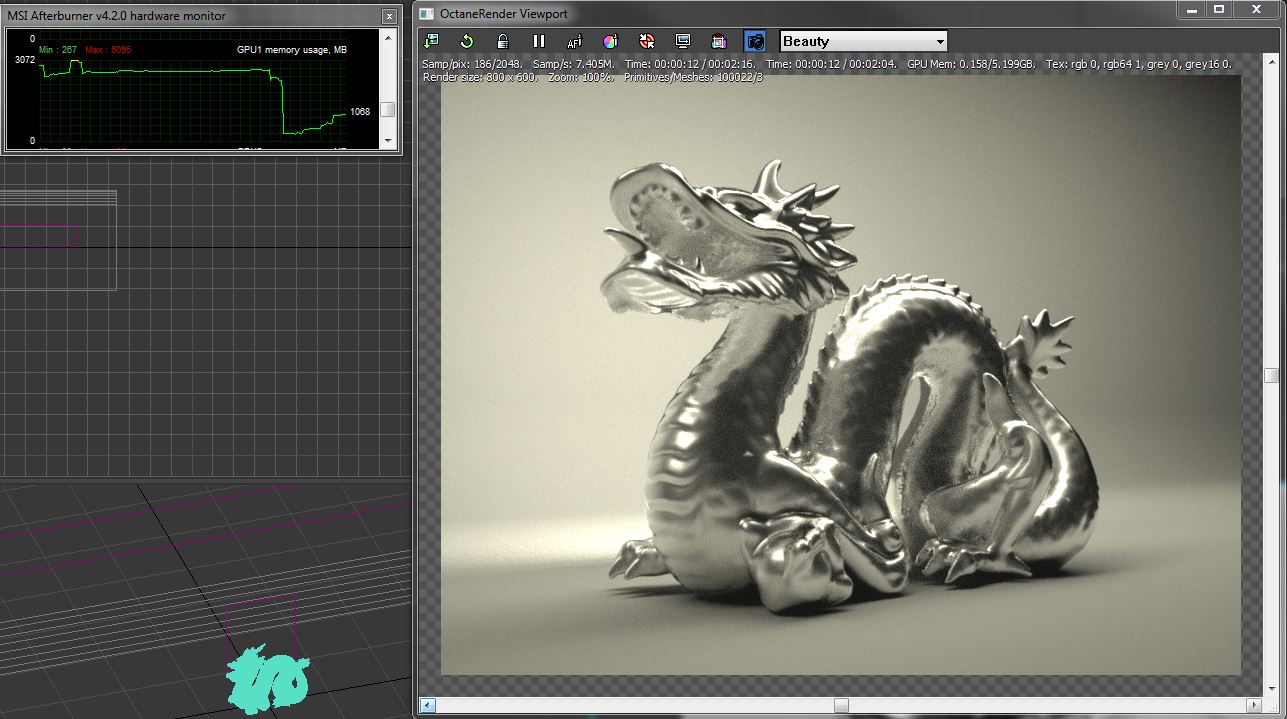
Task: Click the update scene icon in Octane toolbar
Action: [x=431, y=41]
